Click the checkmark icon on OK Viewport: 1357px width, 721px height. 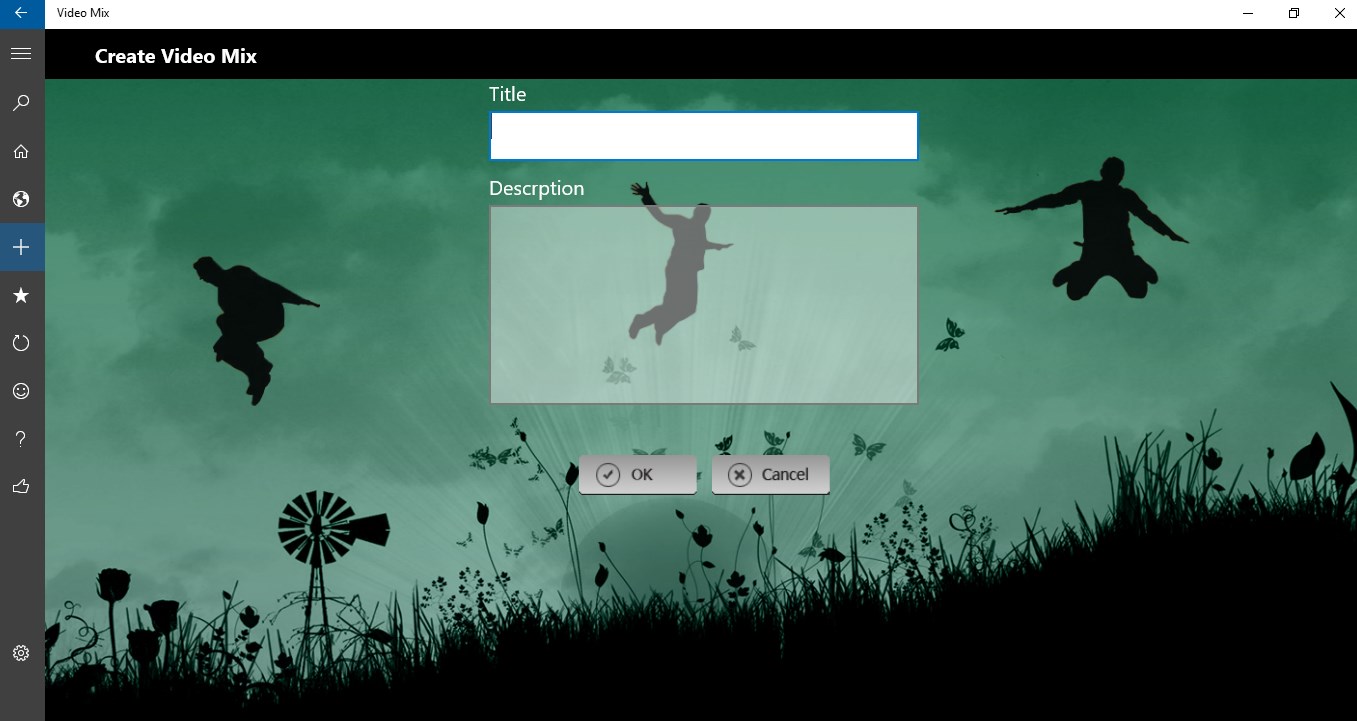[x=608, y=474]
